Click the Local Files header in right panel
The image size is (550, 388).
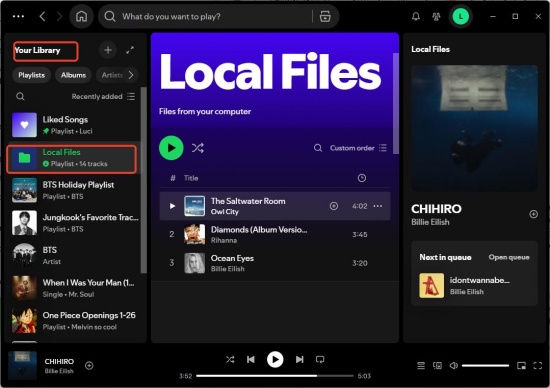click(x=430, y=49)
